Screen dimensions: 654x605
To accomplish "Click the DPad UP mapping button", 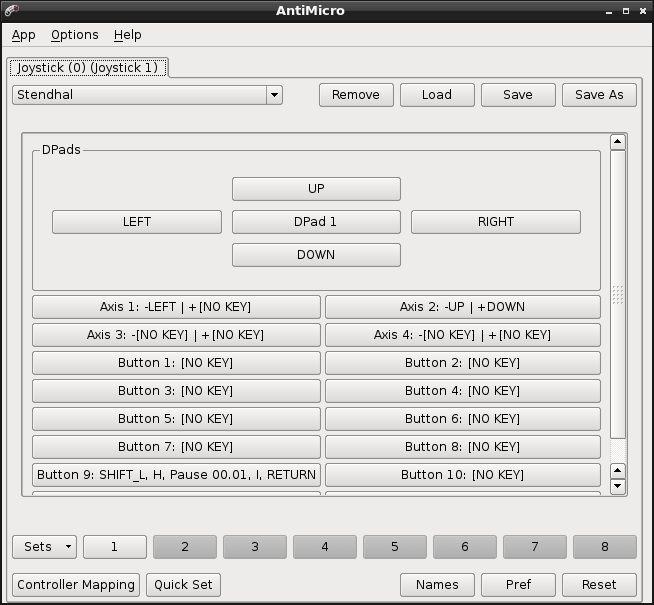I will pos(316,189).
